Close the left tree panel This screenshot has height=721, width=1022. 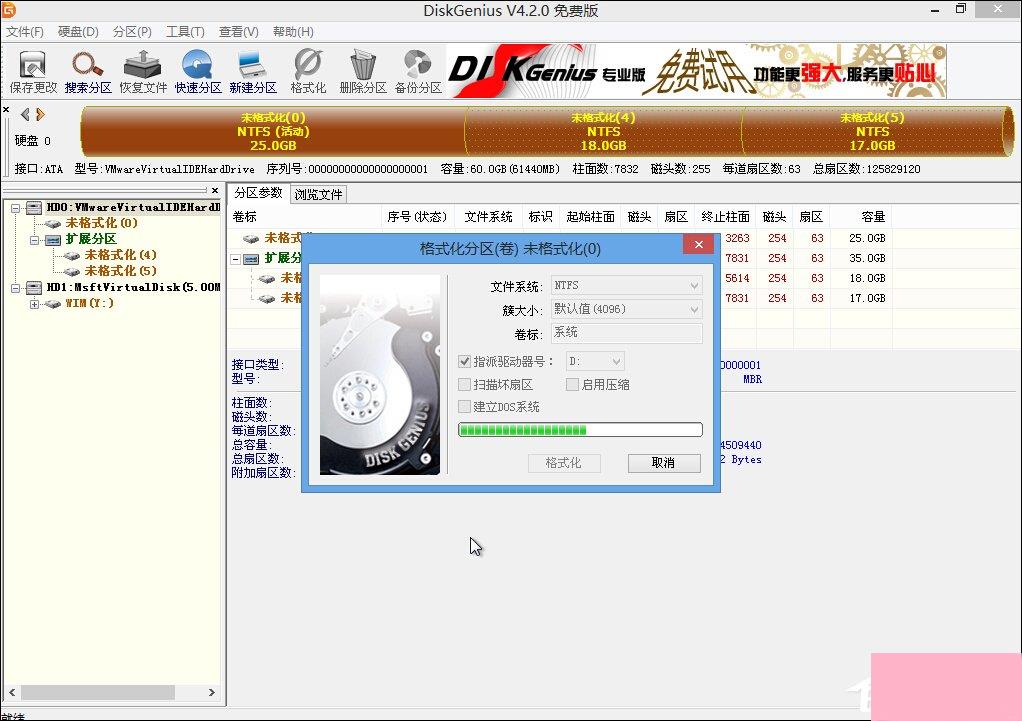pos(215,190)
